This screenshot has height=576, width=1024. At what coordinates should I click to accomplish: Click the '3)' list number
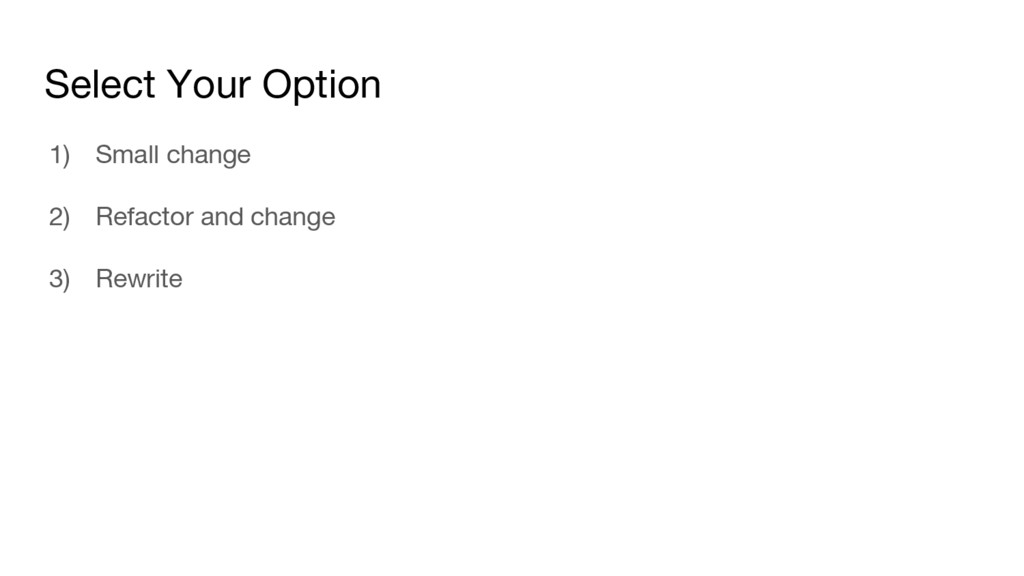[x=60, y=279]
